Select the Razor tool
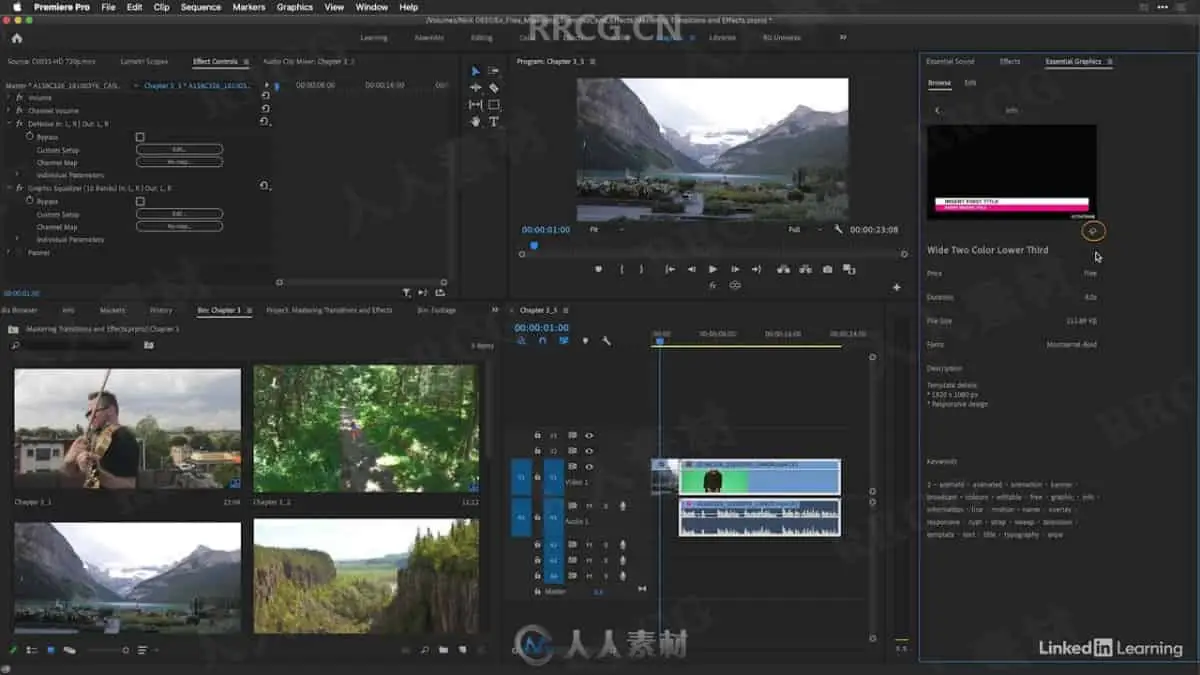Screen dimensions: 1200x675 494,87
